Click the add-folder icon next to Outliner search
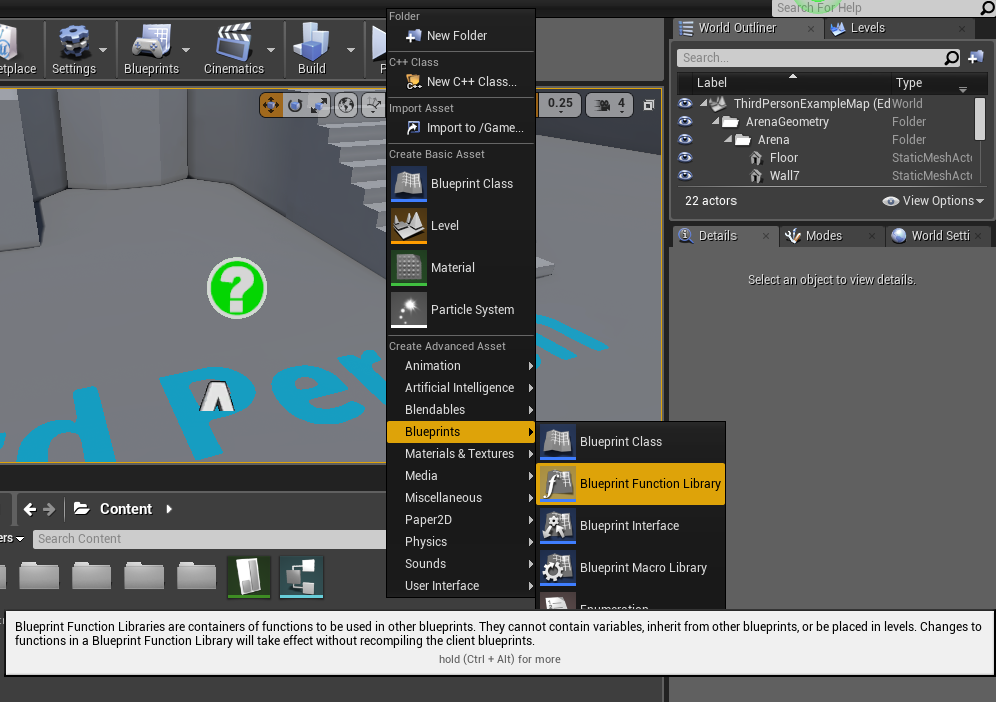 point(976,58)
